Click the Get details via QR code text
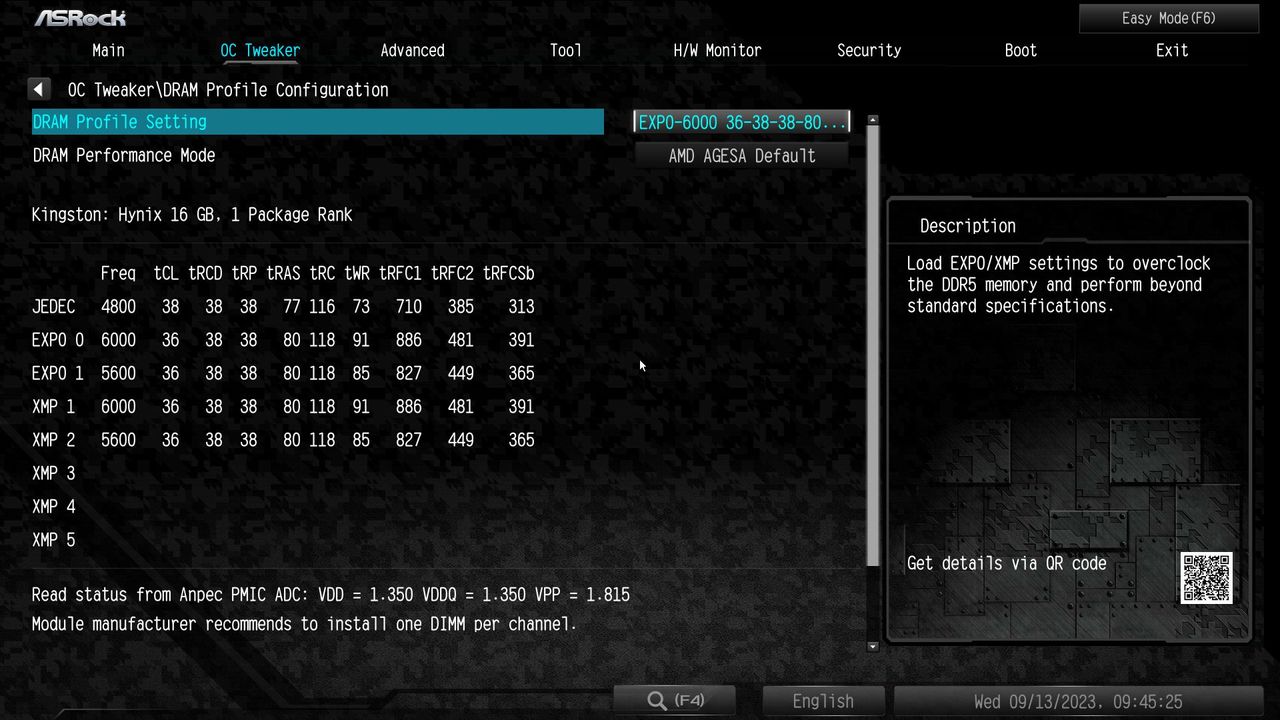Image resolution: width=1280 pixels, height=720 pixels. click(1007, 564)
